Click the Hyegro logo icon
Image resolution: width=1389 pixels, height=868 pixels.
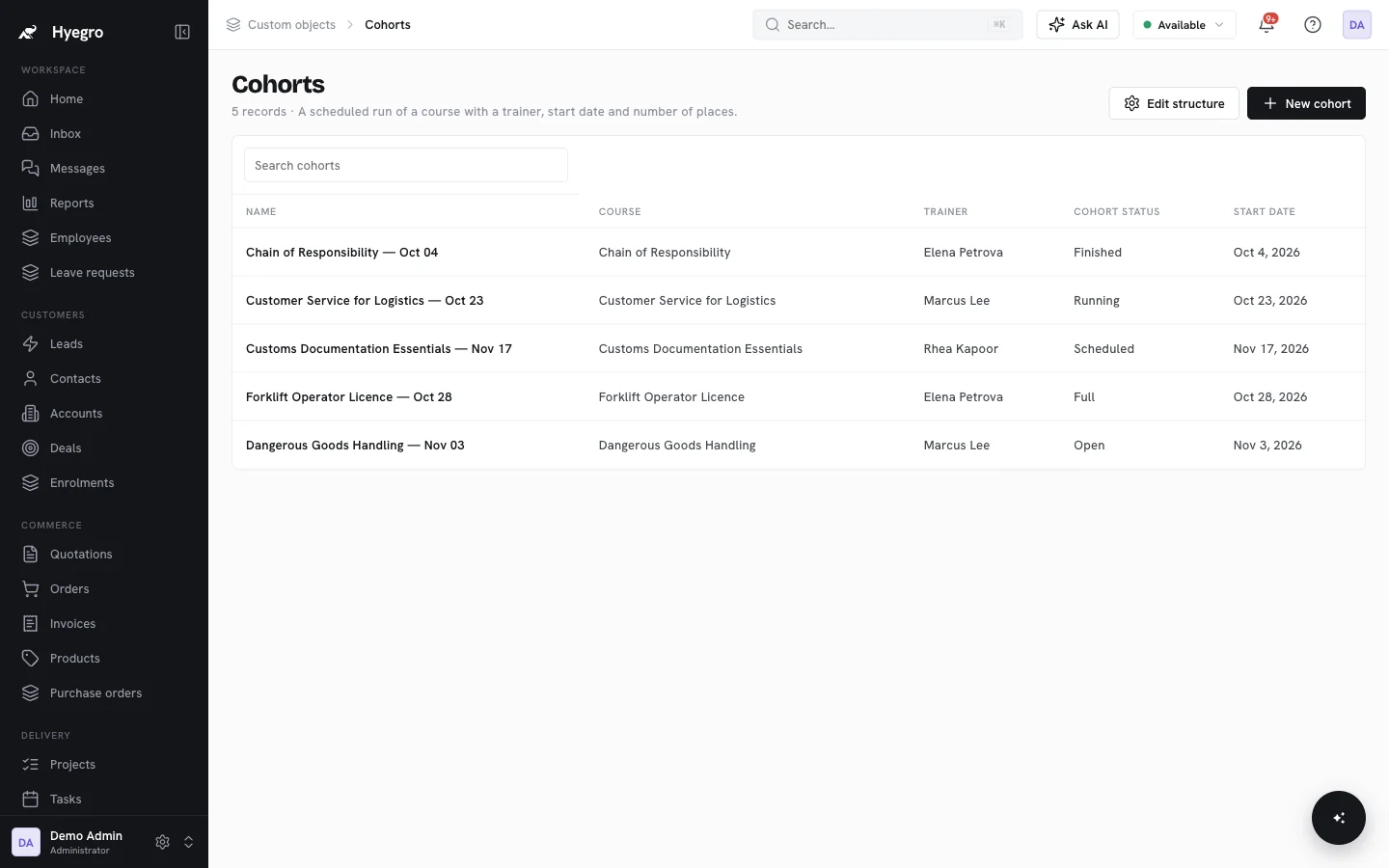click(29, 32)
